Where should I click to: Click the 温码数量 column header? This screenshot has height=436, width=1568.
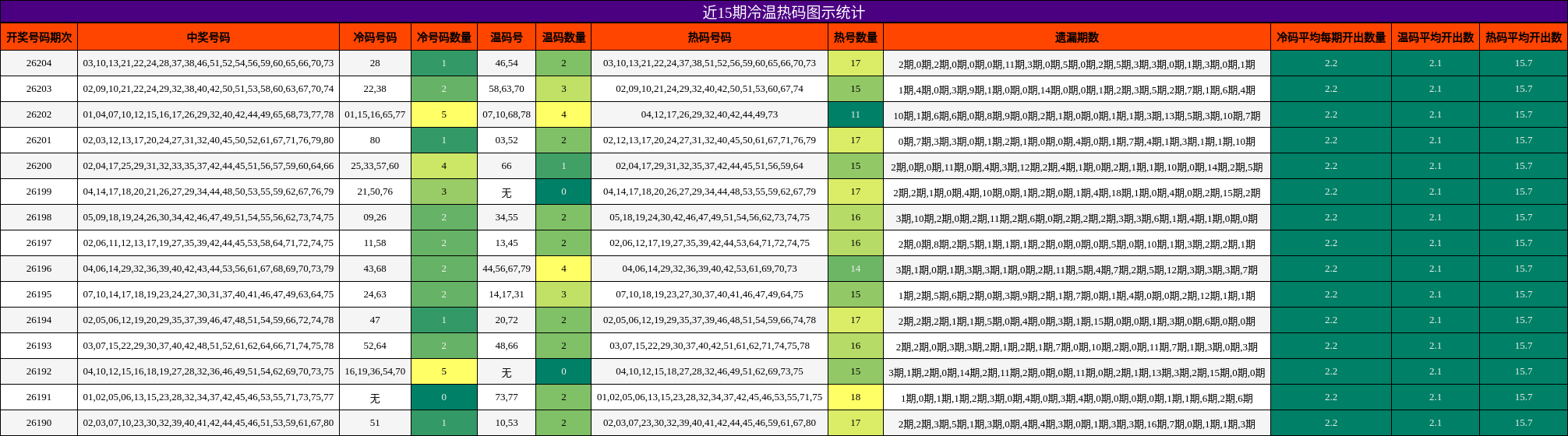pos(563,37)
